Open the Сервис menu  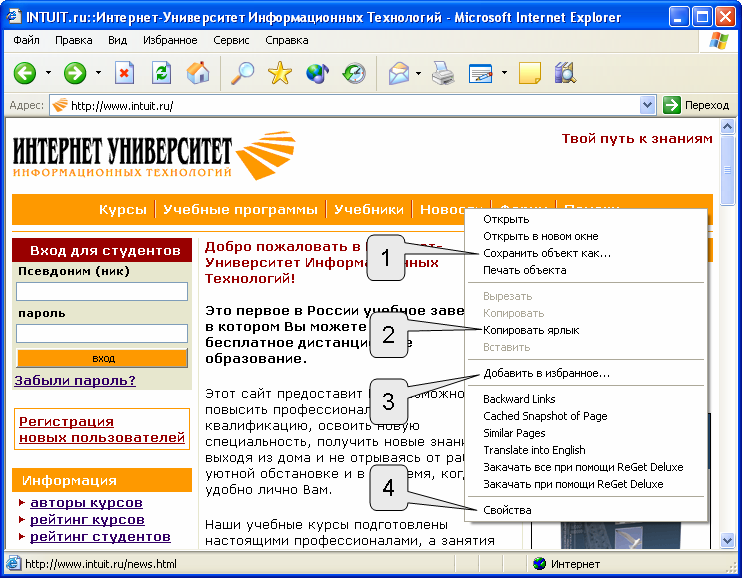[x=231, y=40]
